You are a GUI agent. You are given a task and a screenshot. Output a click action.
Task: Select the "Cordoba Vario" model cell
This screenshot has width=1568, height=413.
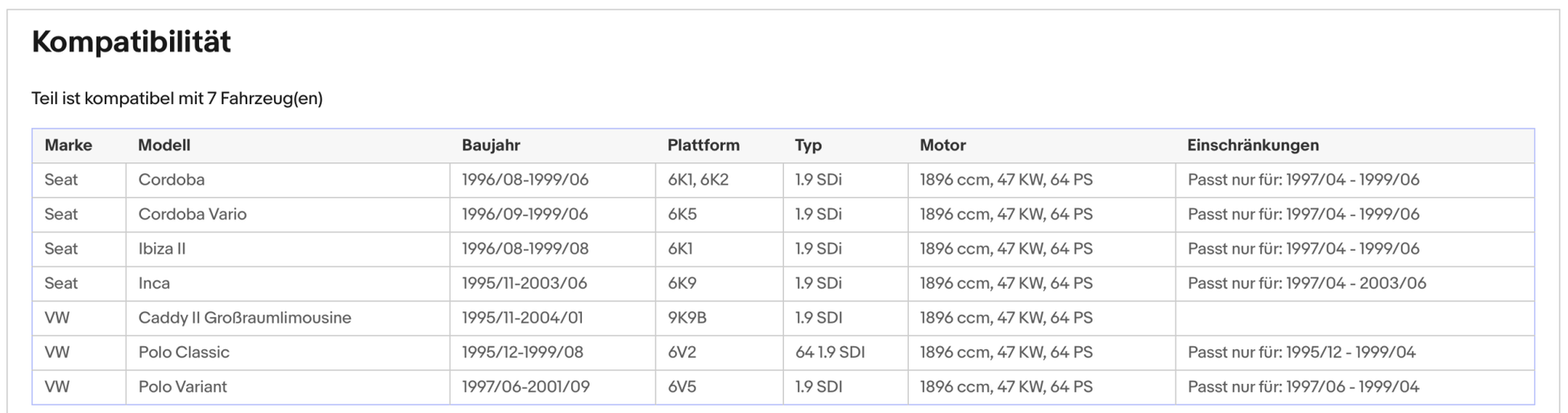[x=193, y=215]
